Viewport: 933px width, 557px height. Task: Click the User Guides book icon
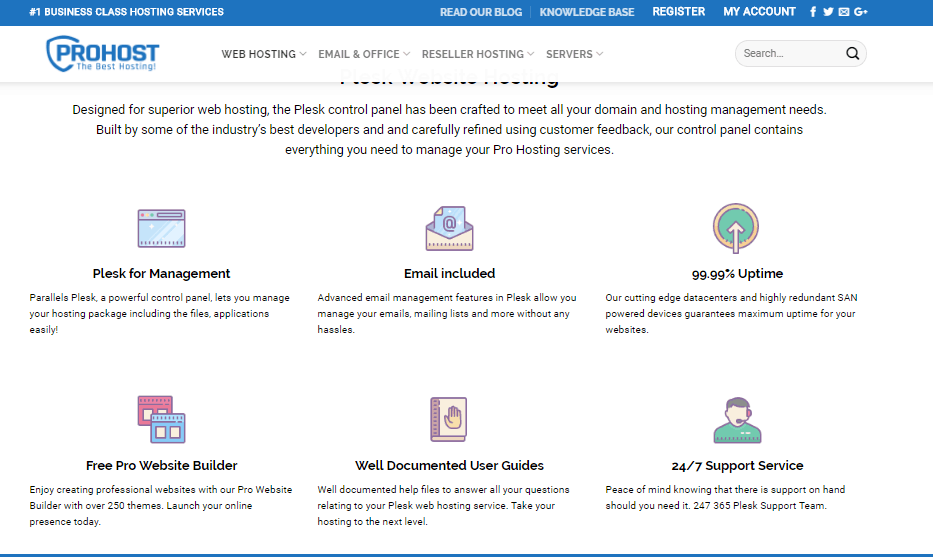[x=449, y=420]
